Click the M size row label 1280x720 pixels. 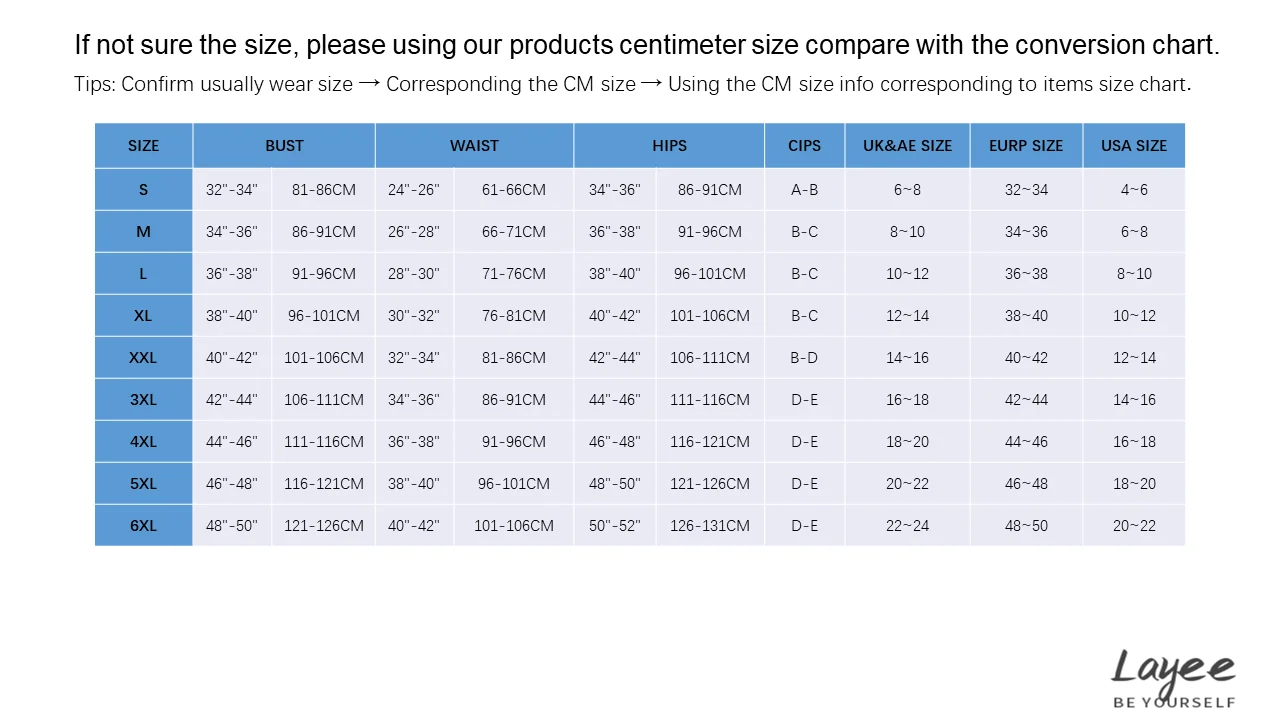[x=144, y=231]
